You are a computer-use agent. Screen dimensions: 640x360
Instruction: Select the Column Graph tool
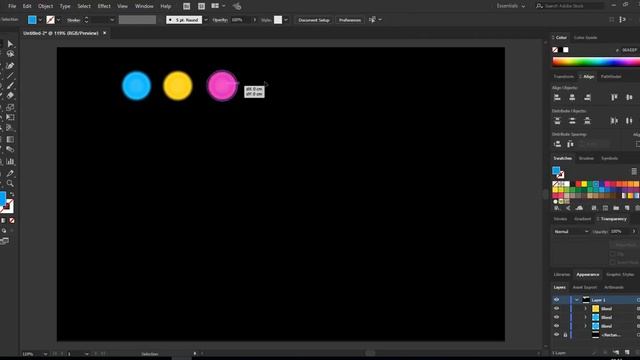point(10,162)
